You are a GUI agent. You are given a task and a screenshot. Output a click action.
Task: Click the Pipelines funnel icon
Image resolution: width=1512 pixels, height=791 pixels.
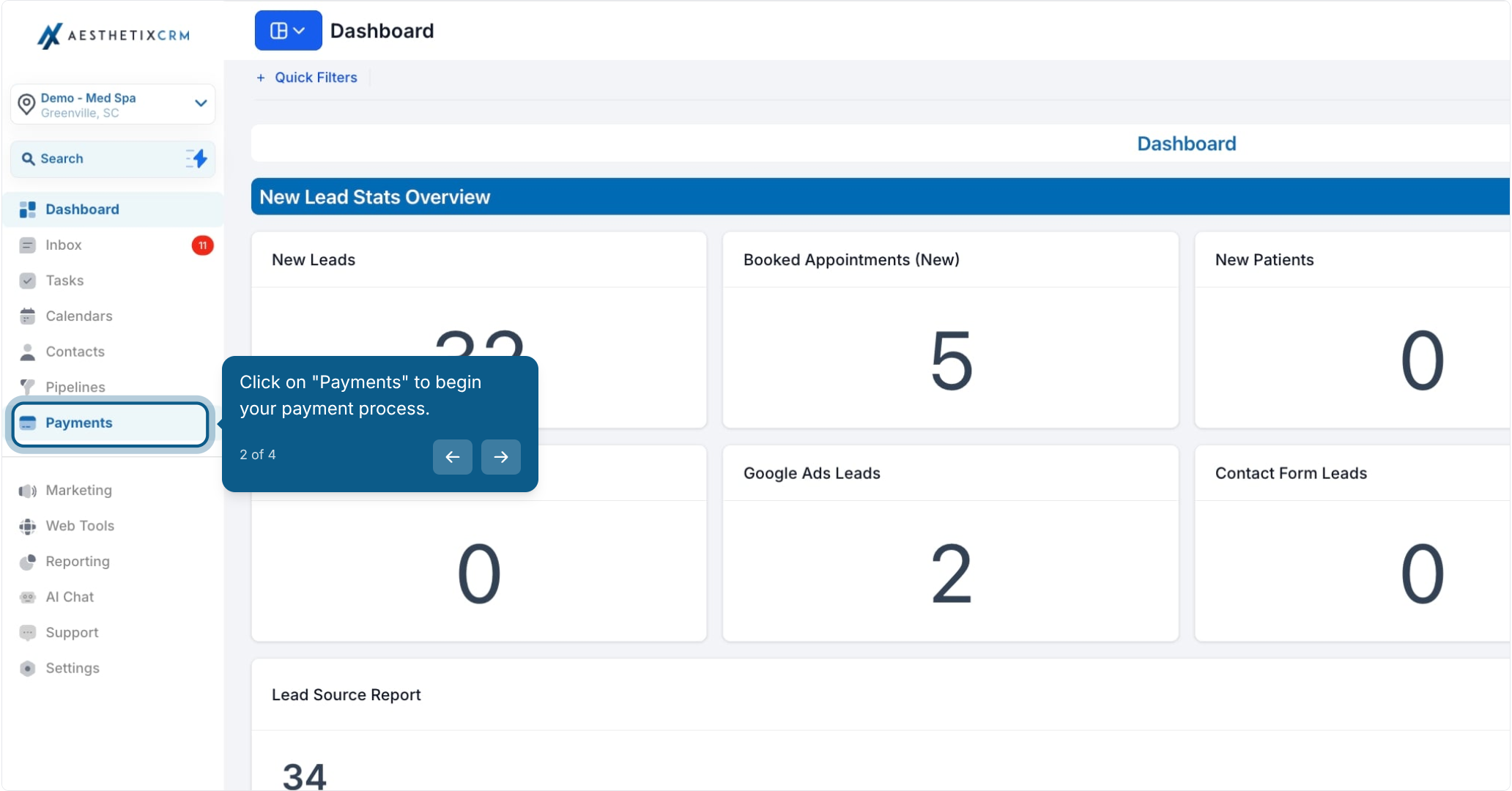27,387
